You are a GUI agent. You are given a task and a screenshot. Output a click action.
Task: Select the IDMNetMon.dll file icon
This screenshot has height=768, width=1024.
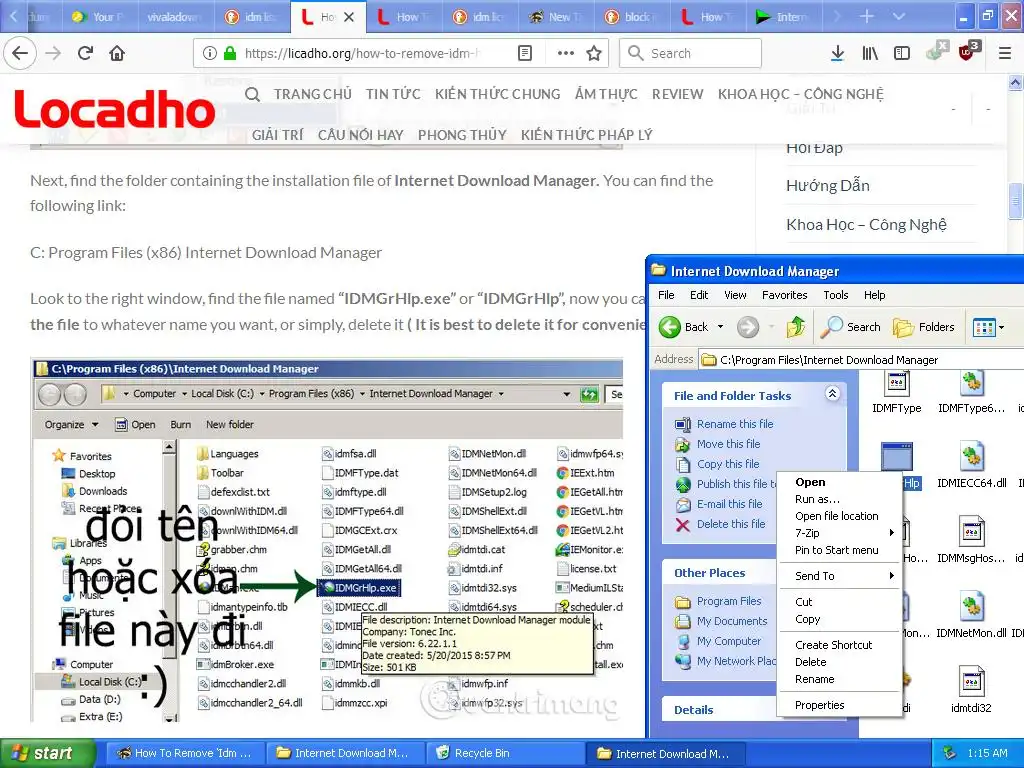(972, 607)
